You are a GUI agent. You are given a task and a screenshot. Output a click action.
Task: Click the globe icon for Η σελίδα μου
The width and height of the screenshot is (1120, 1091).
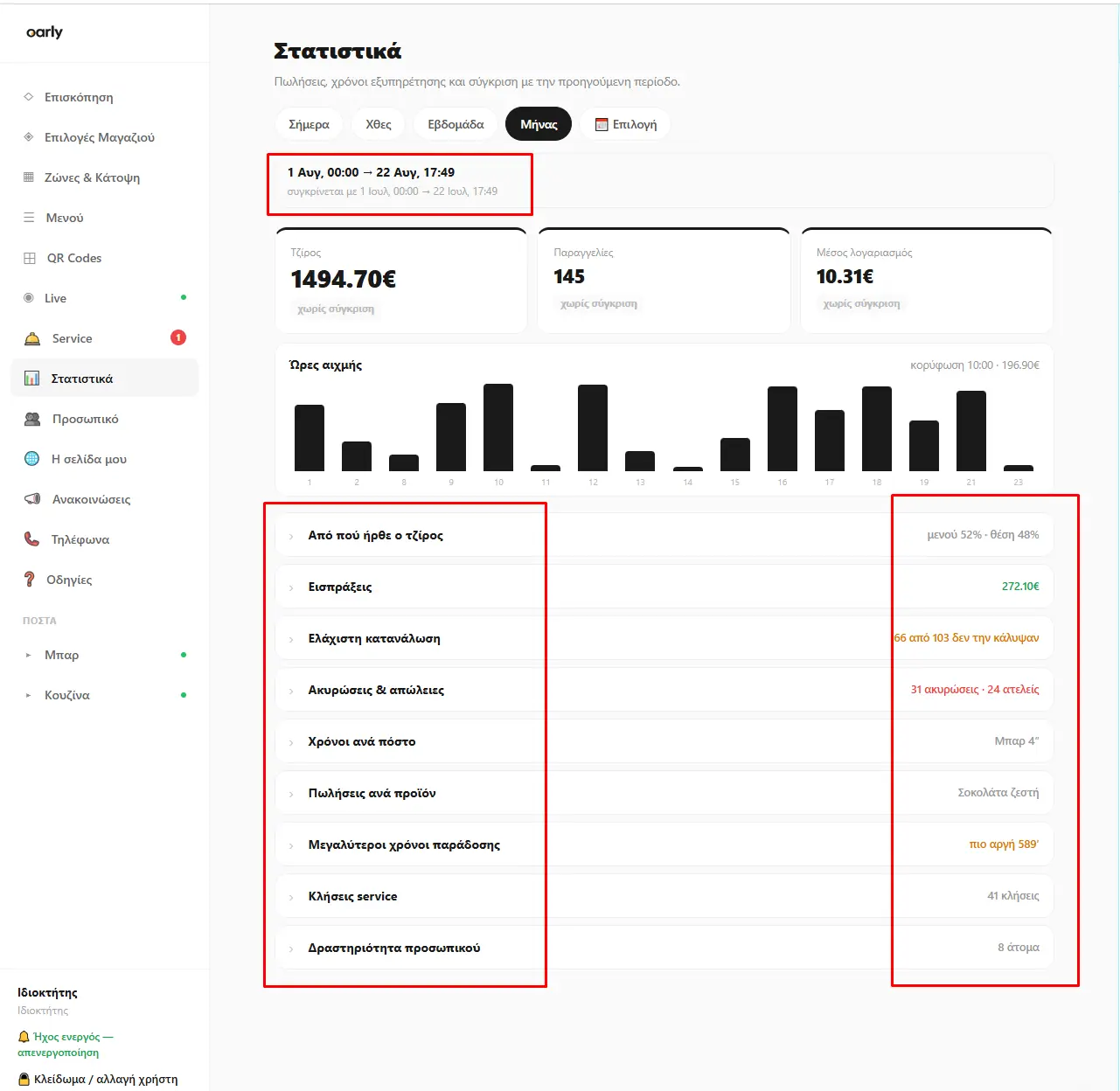(x=32, y=459)
